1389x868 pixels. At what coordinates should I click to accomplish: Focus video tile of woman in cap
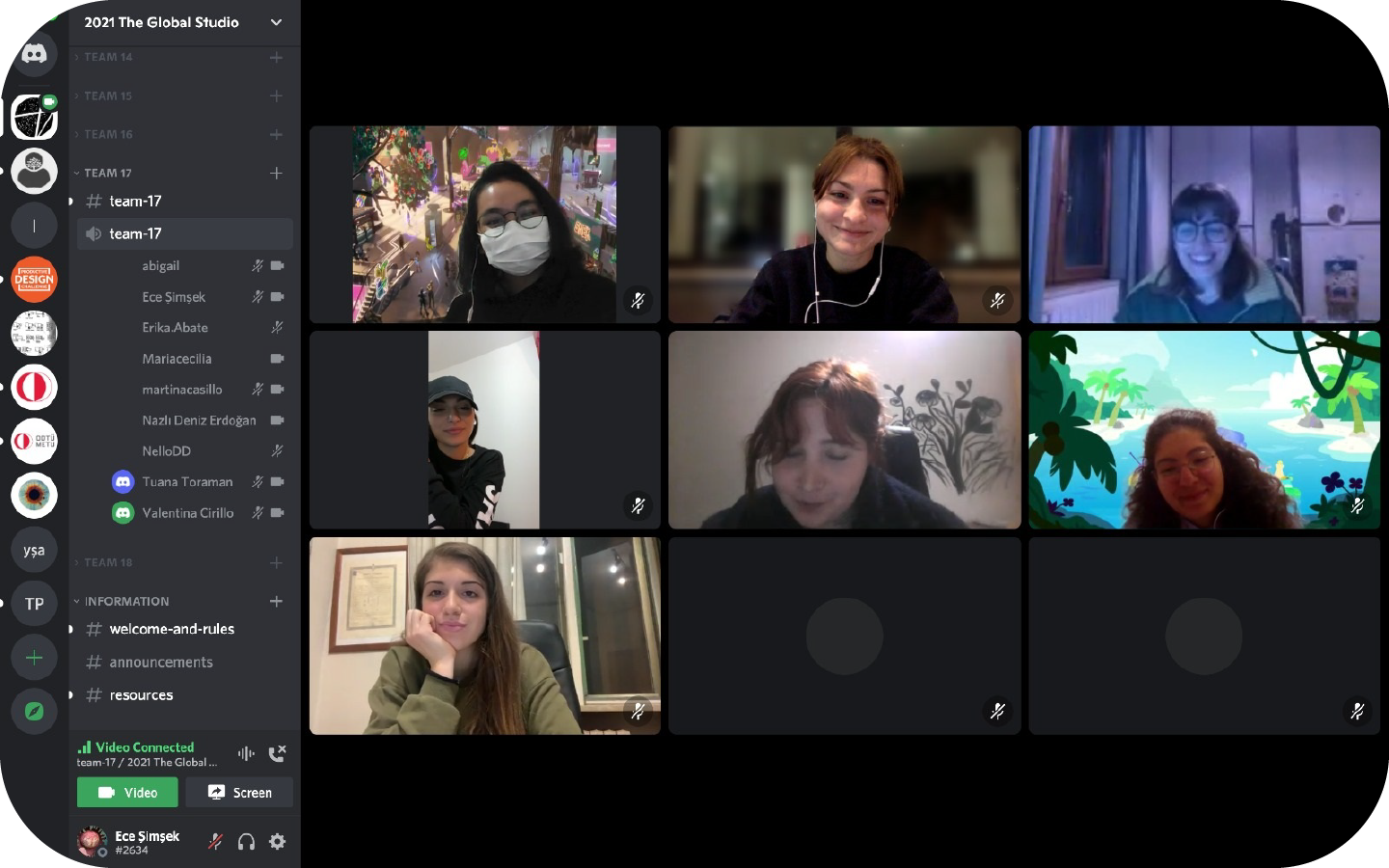click(x=485, y=430)
